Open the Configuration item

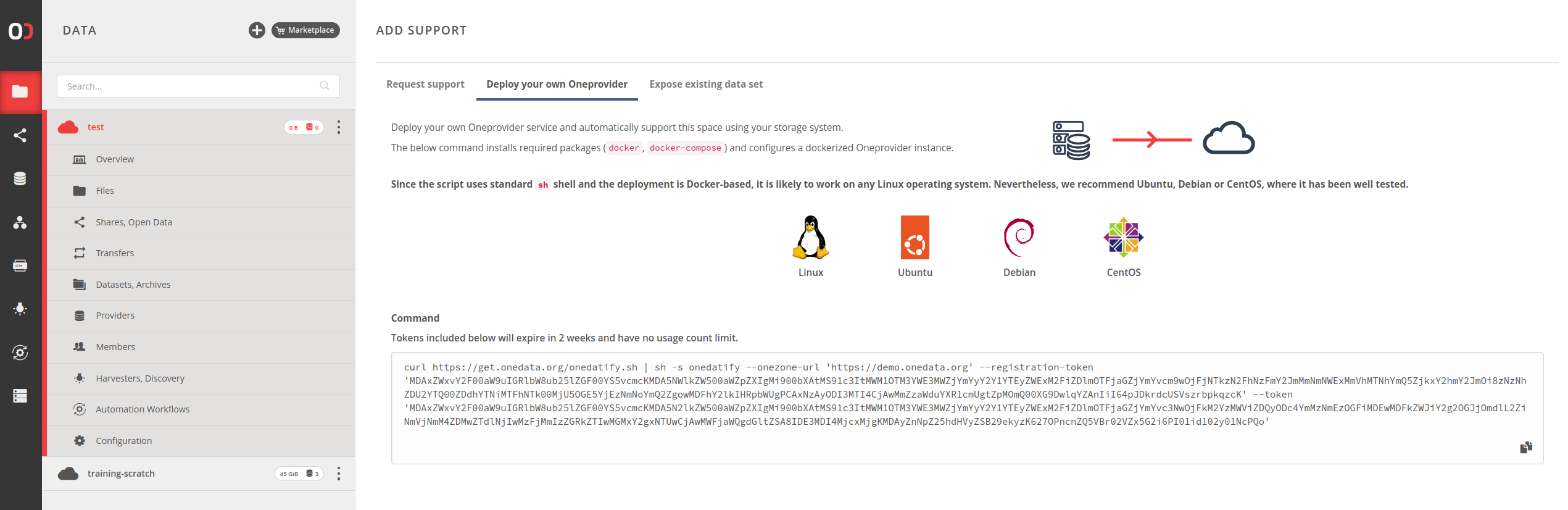201,441
